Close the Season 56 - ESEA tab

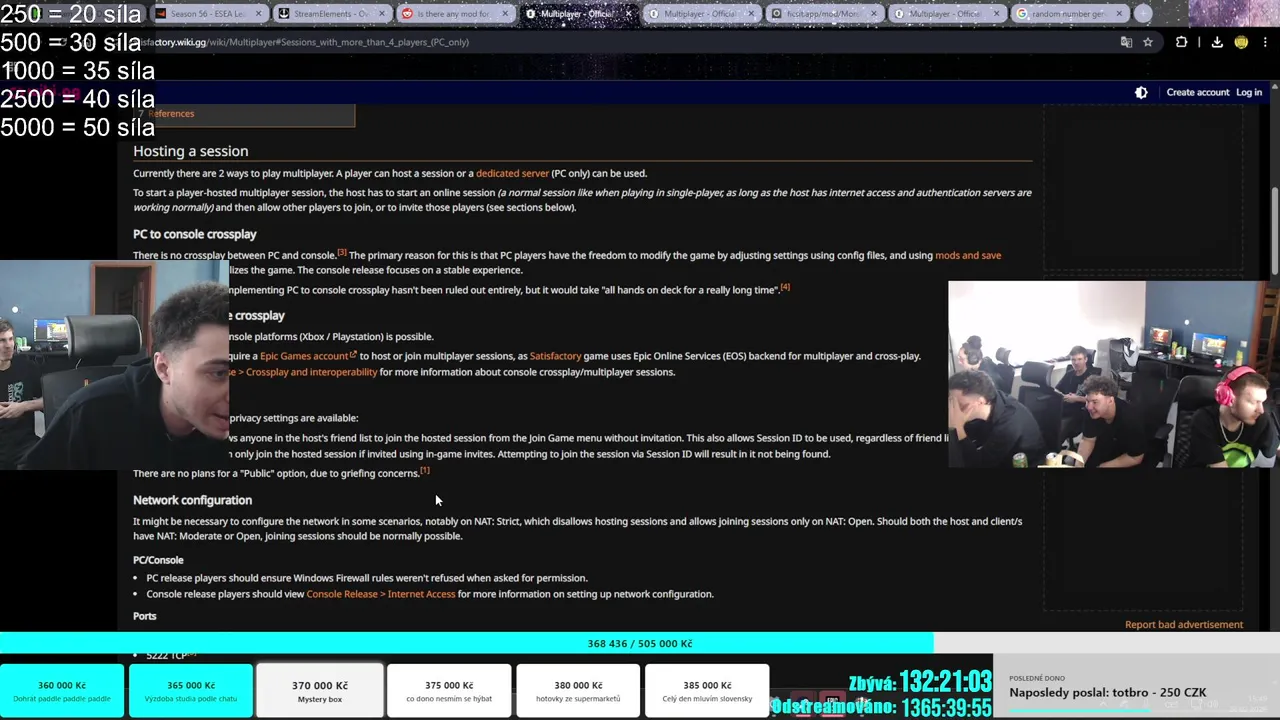258,14
